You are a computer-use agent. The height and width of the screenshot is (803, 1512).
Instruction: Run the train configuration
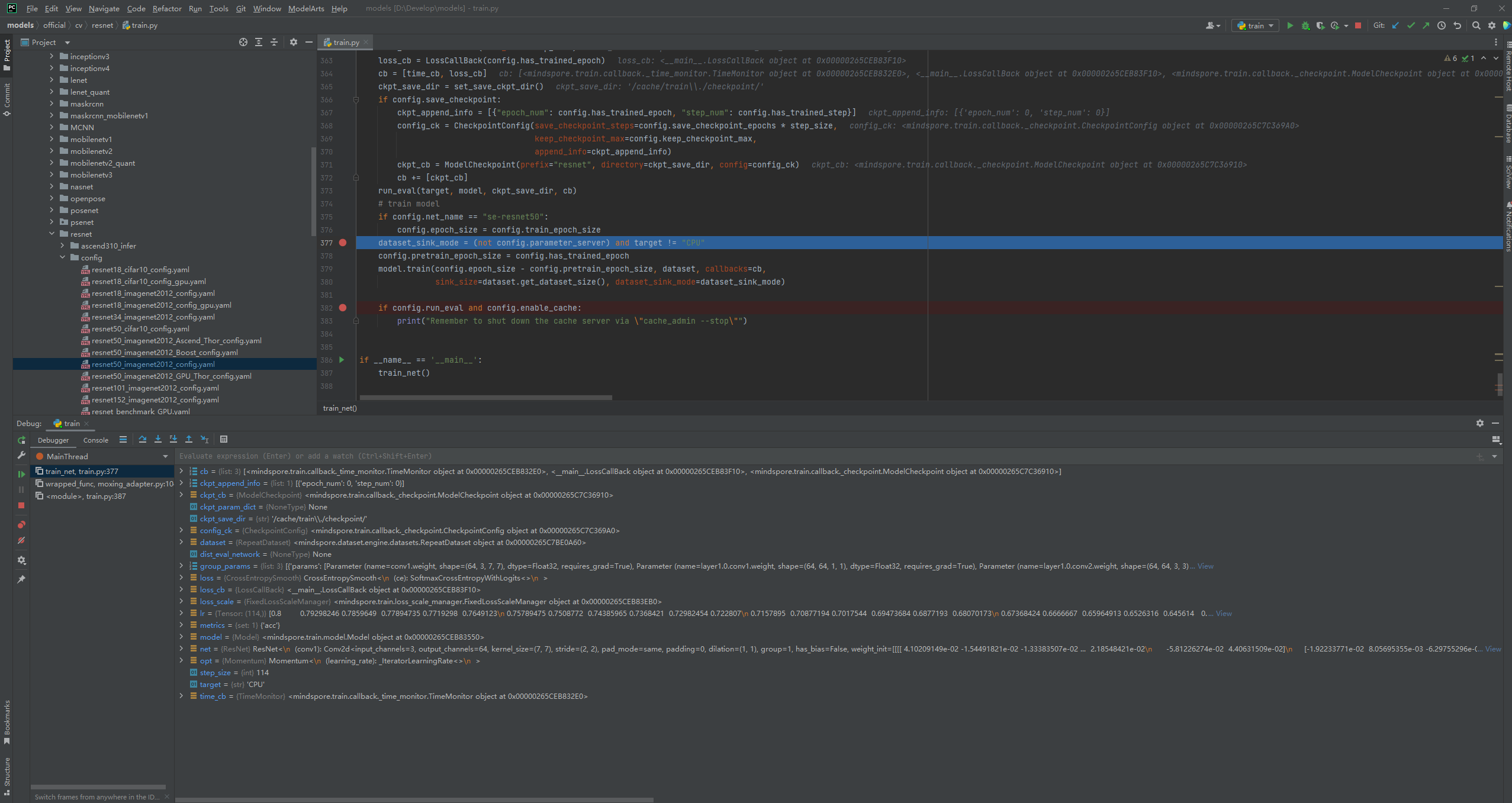click(1290, 25)
